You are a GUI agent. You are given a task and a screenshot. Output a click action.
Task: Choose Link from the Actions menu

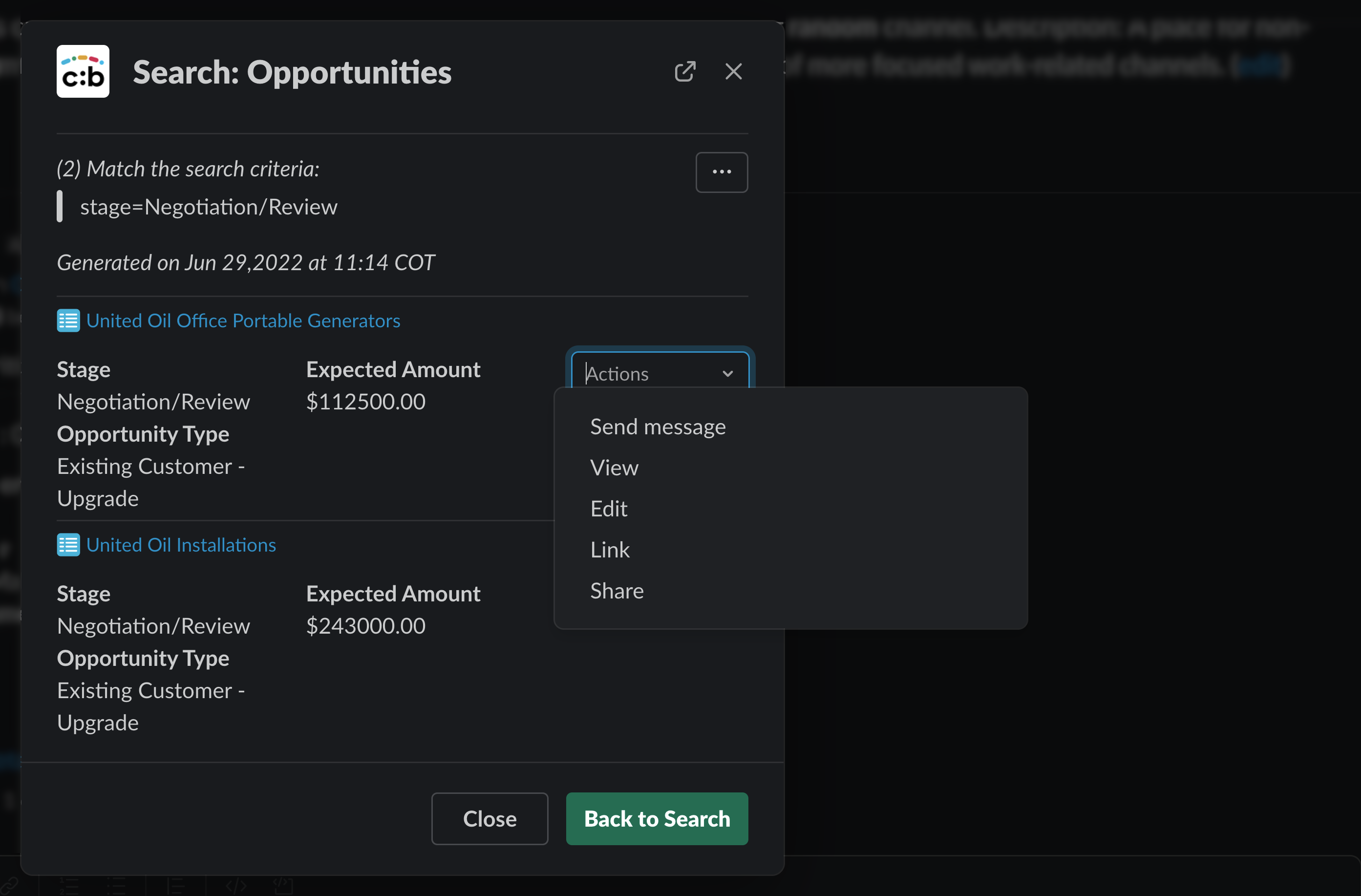610,550
